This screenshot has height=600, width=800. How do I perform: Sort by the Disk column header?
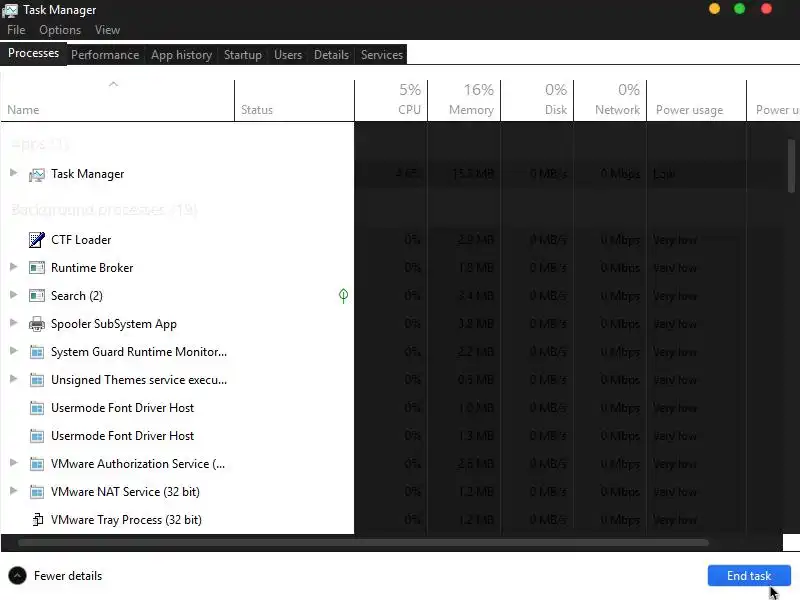tap(537, 101)
